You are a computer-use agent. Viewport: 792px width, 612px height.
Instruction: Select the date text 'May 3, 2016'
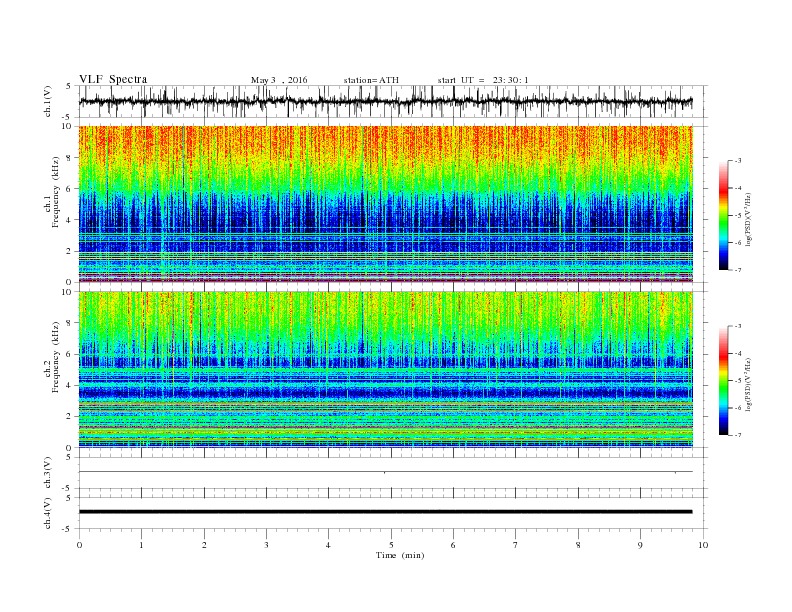tap(279, 80)
